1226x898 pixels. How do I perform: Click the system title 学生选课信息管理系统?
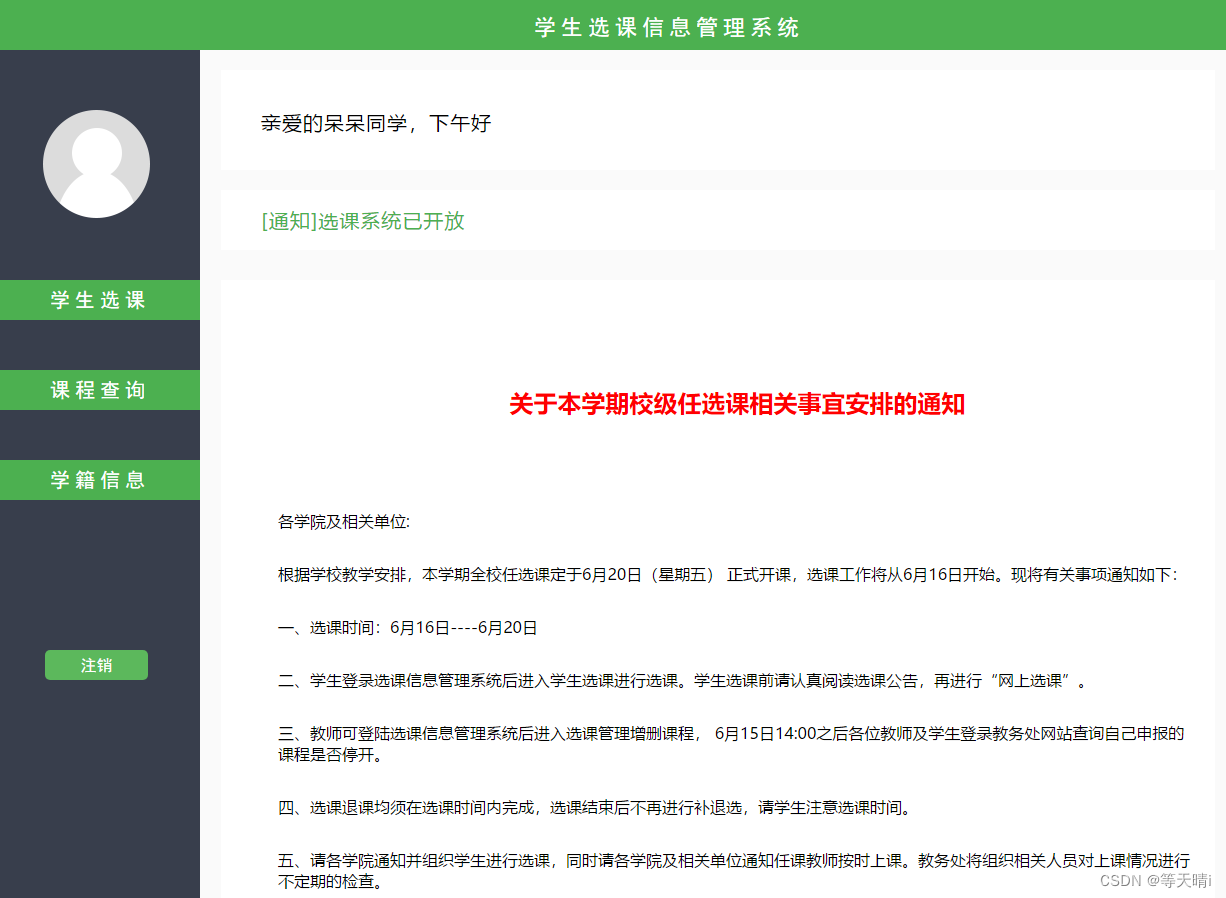coord(666,26)
